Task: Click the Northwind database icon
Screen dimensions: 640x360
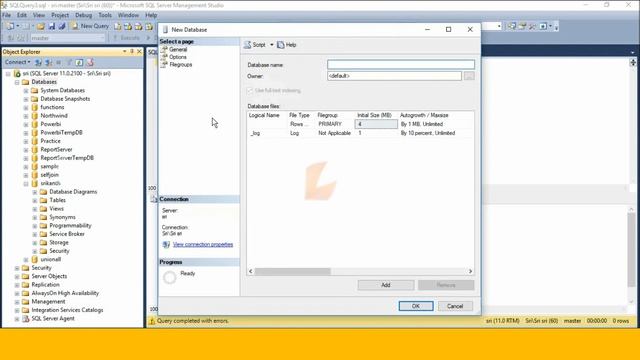Action: (x=35, y=116)
